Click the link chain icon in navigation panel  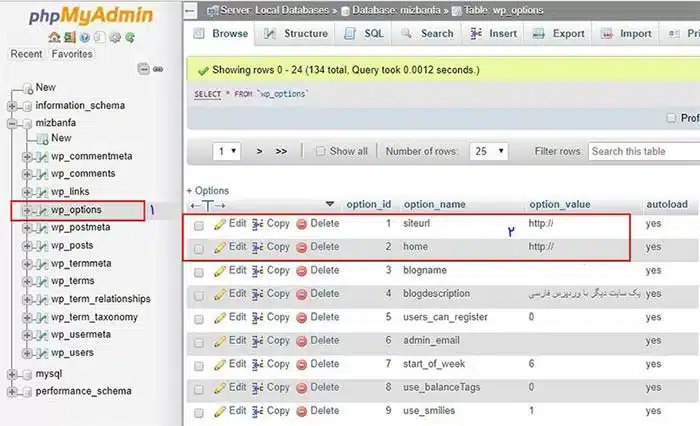coord(157,68)
